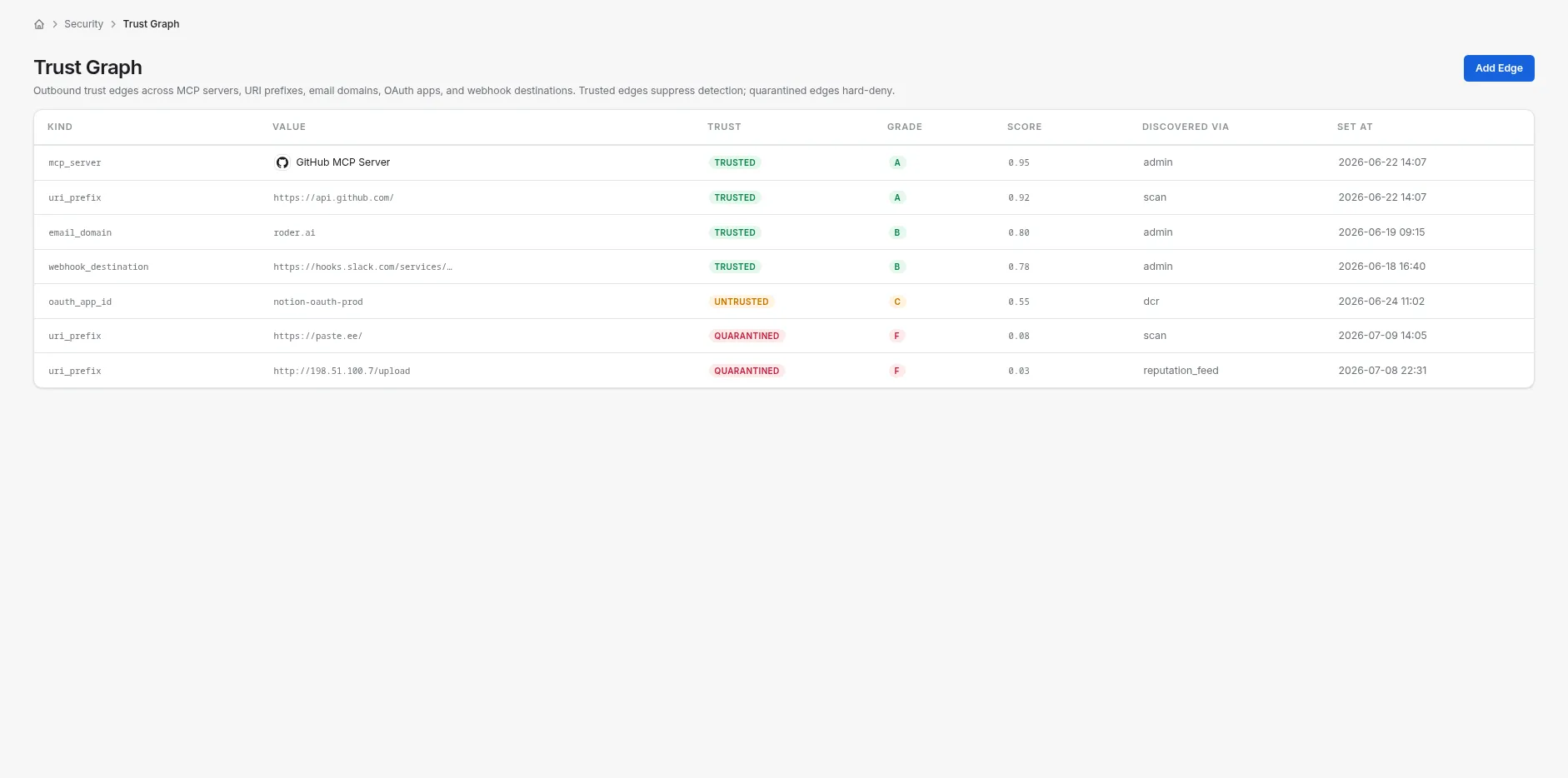Select the roder.ai email domain value
Viewport: 1568px width, 778px height.
pos(294,232)
